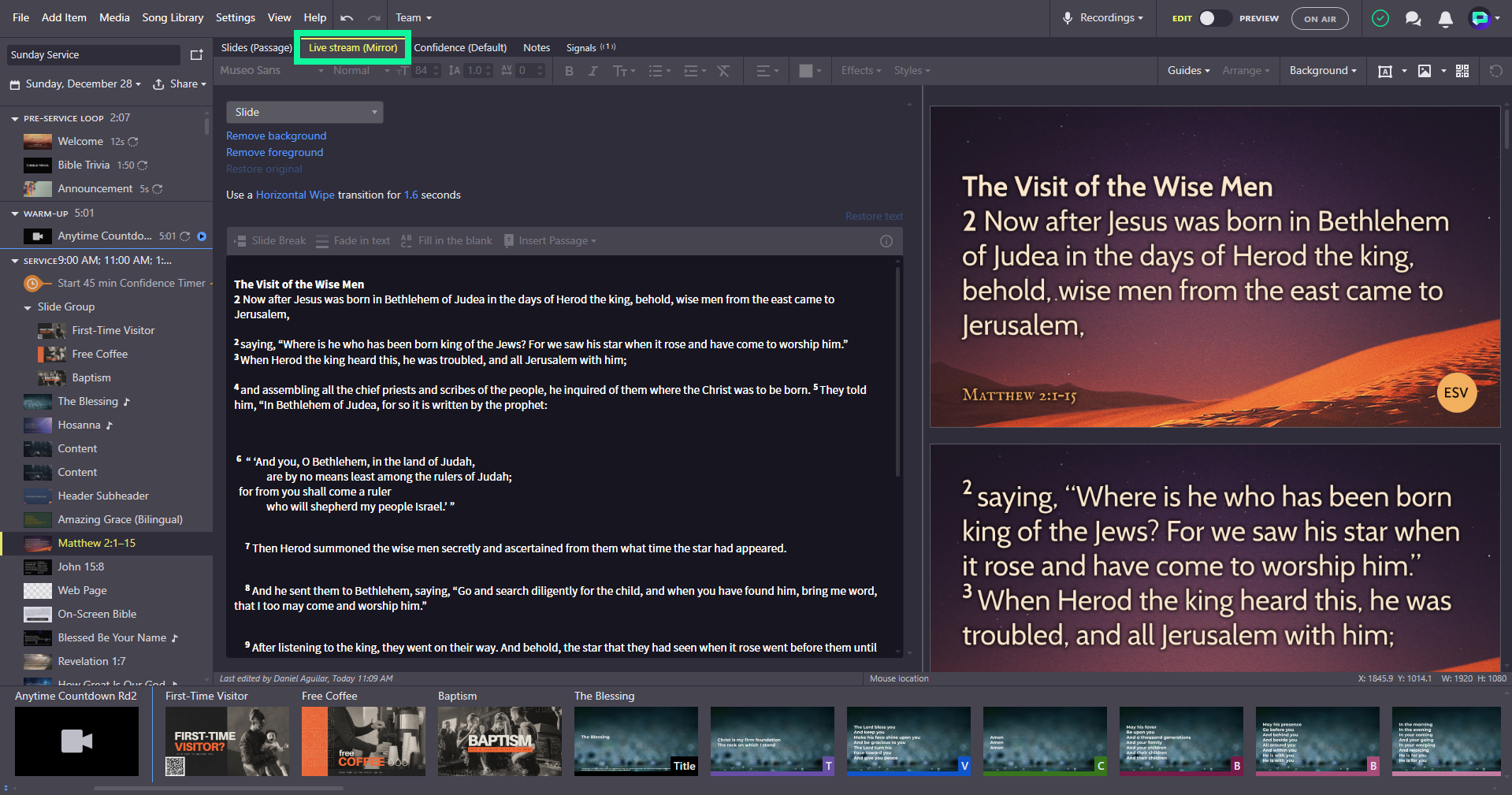Open the Team menu
Screen dimensions: 1512x795
(x=413, y=17)
